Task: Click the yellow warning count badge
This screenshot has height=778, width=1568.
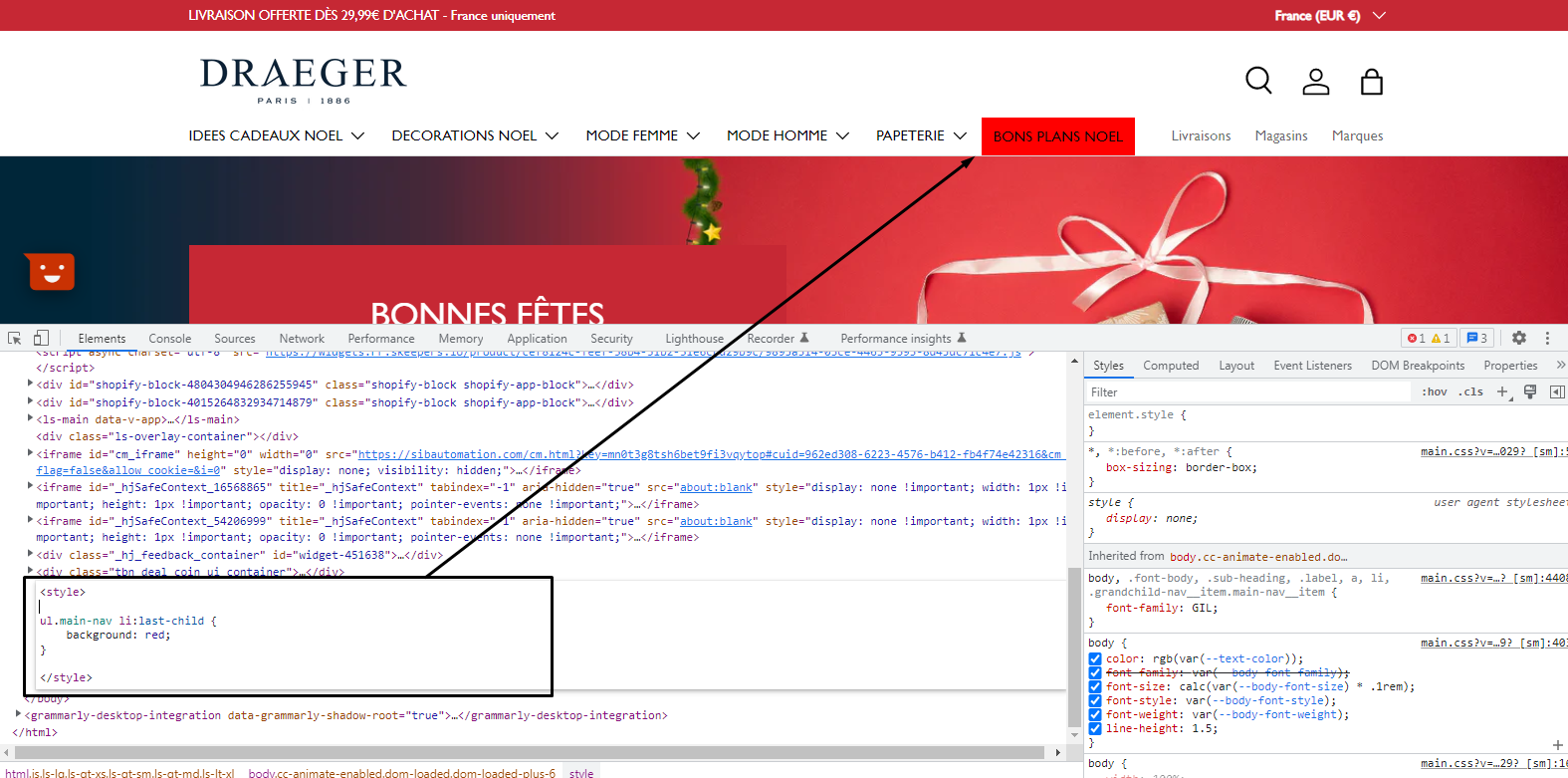Action: [1441, 338]
